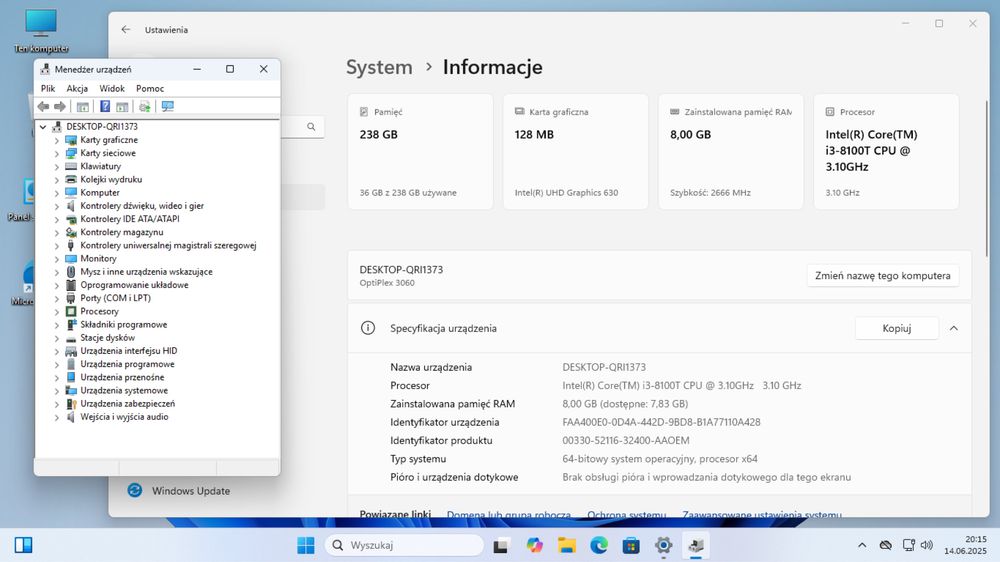
Task: Open Copilot from the taskbar
Action: tap(534, 545)
